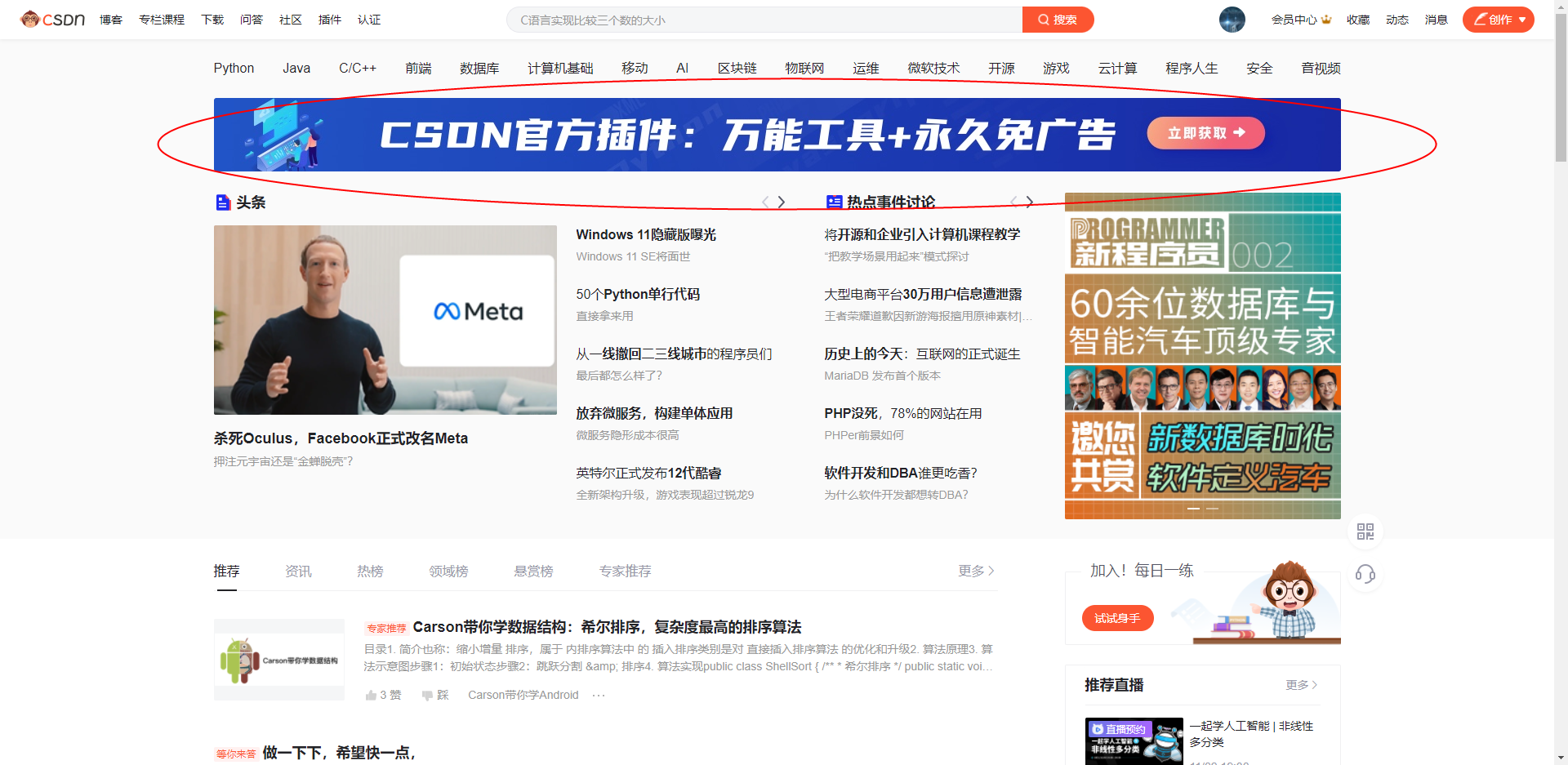Screen dimensions: 1568x765
Task: Open 专栏课程 in top navigation
Action: [162, 20]
